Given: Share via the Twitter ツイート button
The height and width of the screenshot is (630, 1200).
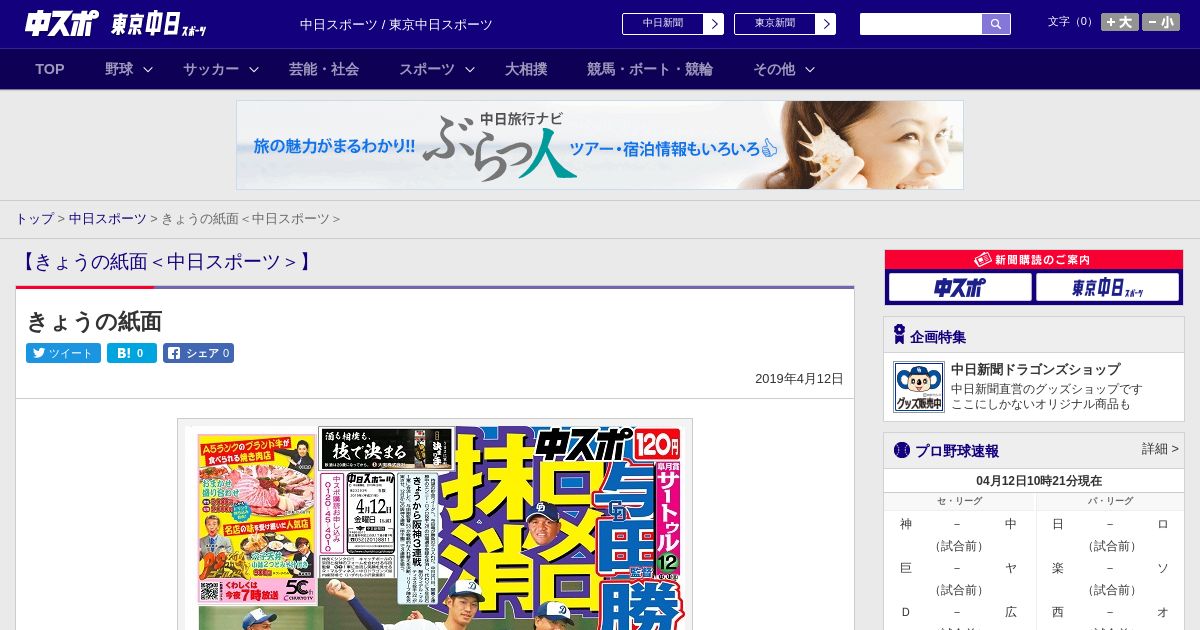Looking at the screenshot, I should coord(63,353).
